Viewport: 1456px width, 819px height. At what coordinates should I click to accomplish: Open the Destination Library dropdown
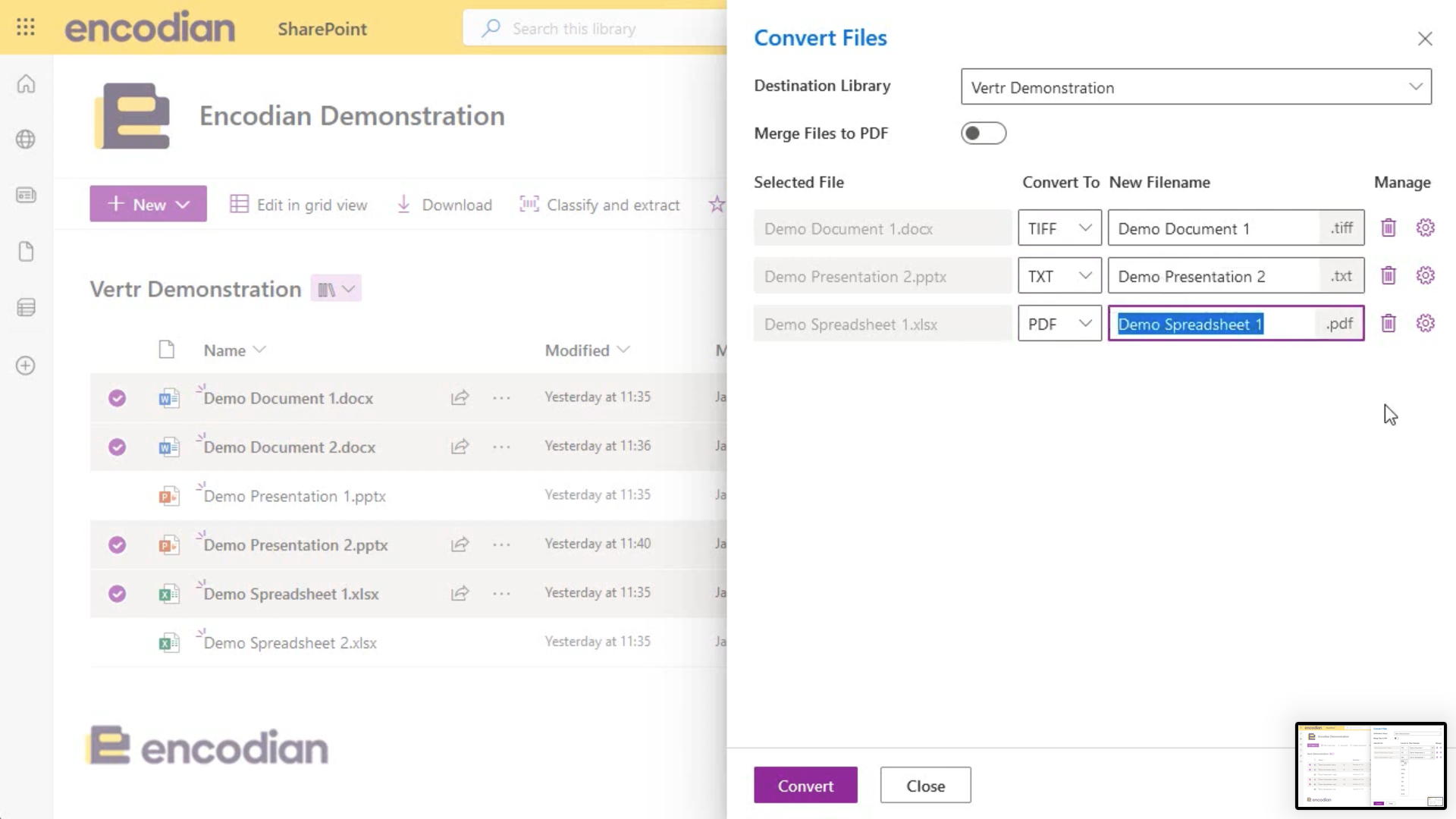click(x=1196, y=87)
